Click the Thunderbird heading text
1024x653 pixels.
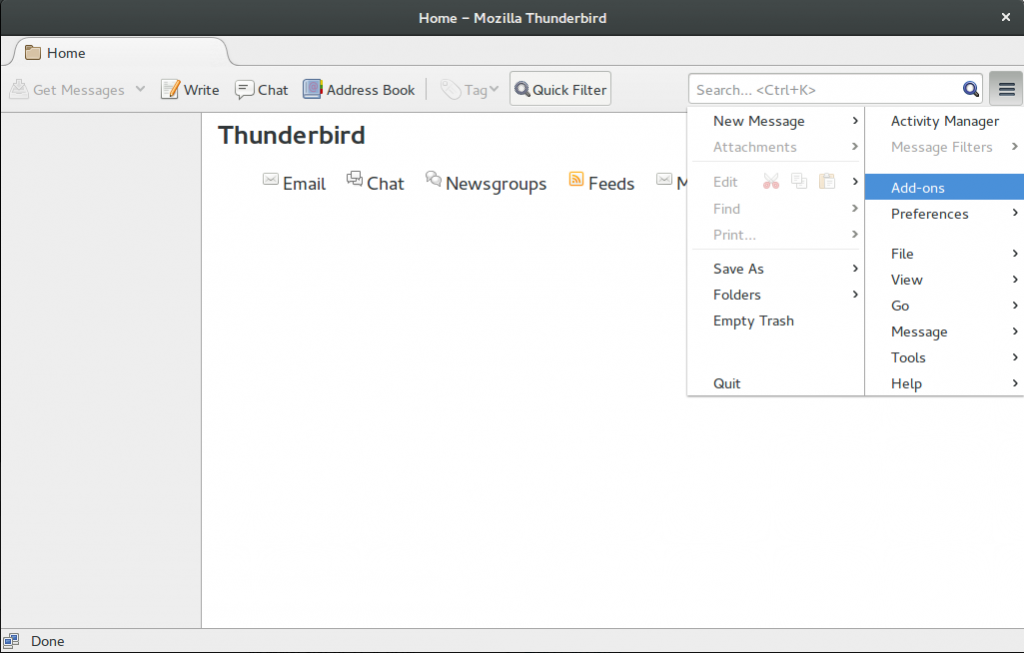coord(291,135)
